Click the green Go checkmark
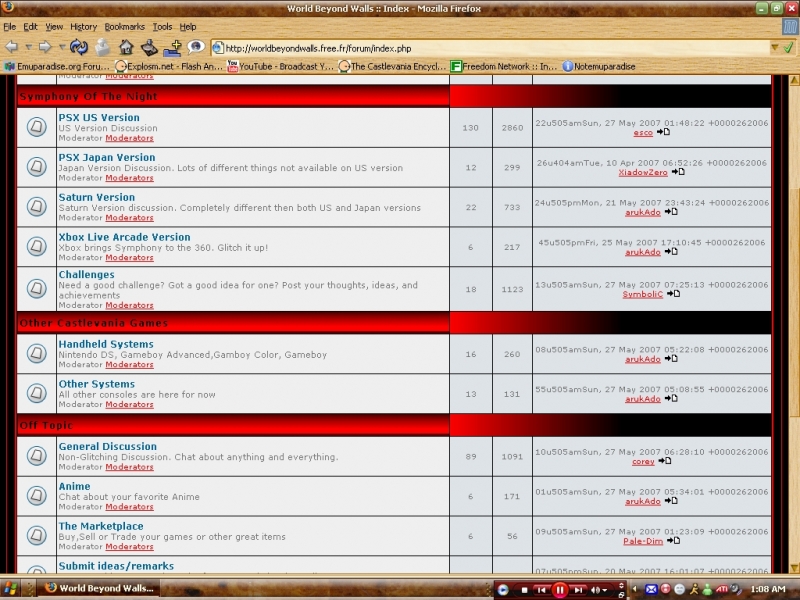Screen dimensions: 800x600 click(788, 48)
